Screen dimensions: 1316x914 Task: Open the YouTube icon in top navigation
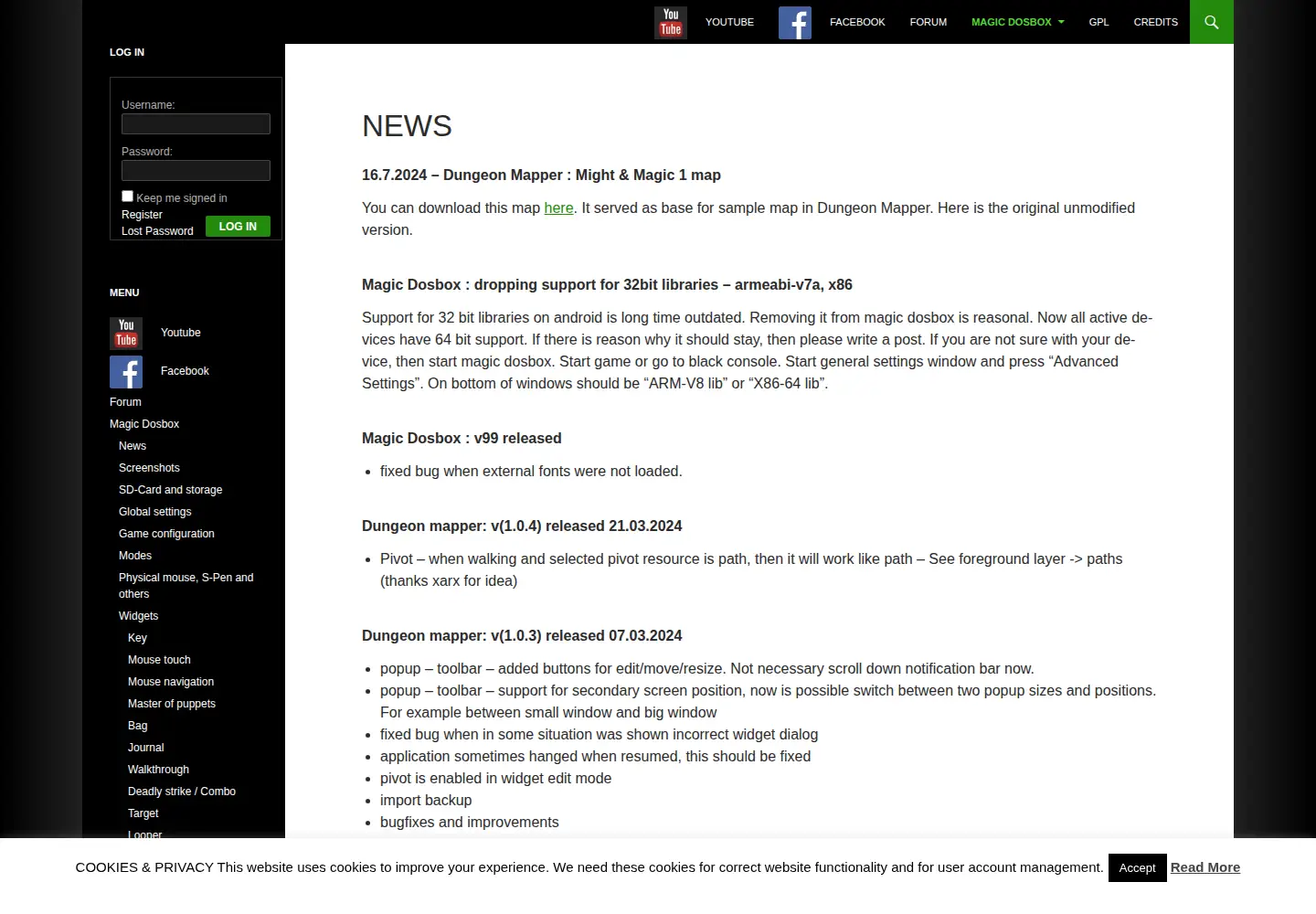point(671,23)
